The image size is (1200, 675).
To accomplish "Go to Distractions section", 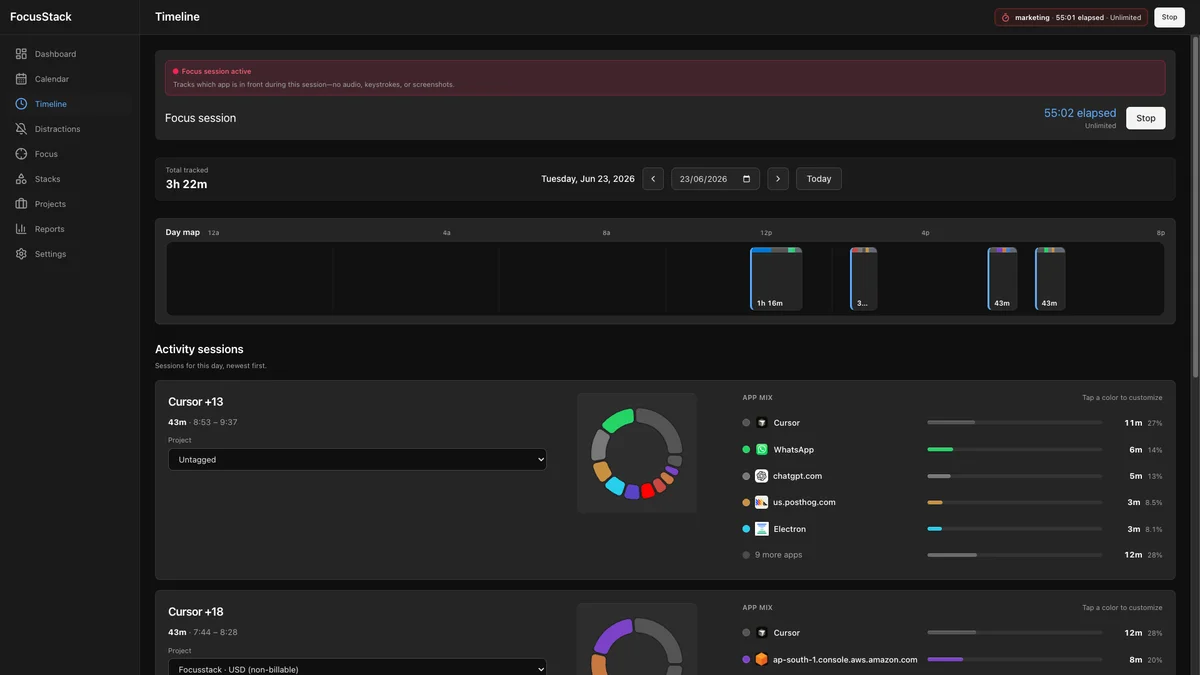I will click(69, 129).
